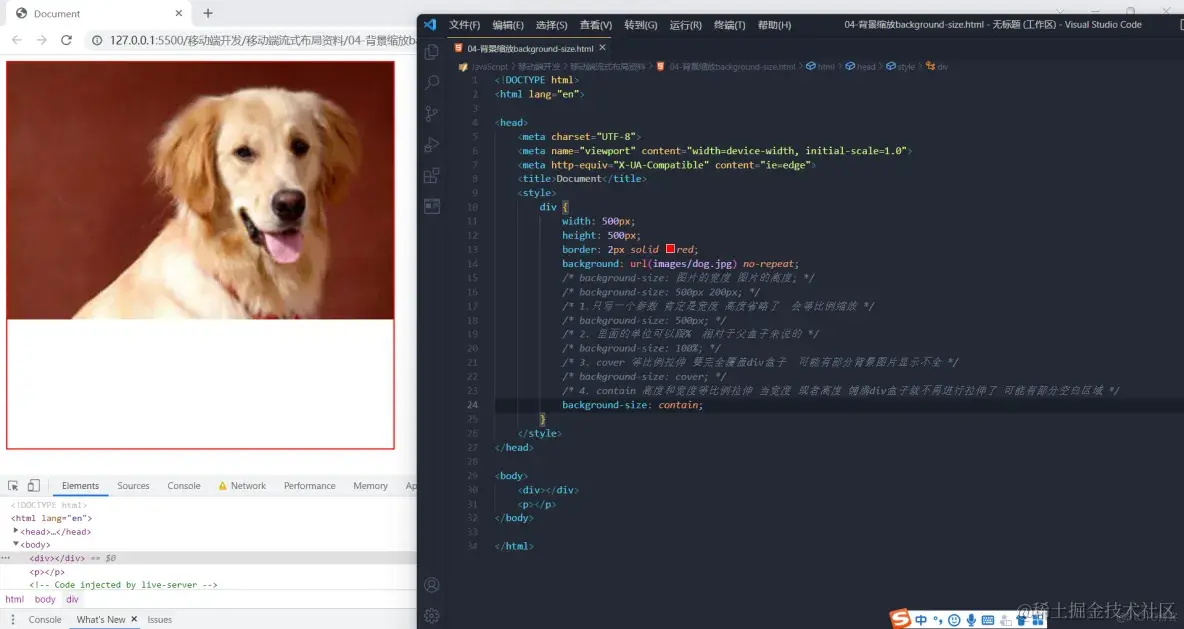Click the microphone icon in IME toolbar

tap(971, 620)
